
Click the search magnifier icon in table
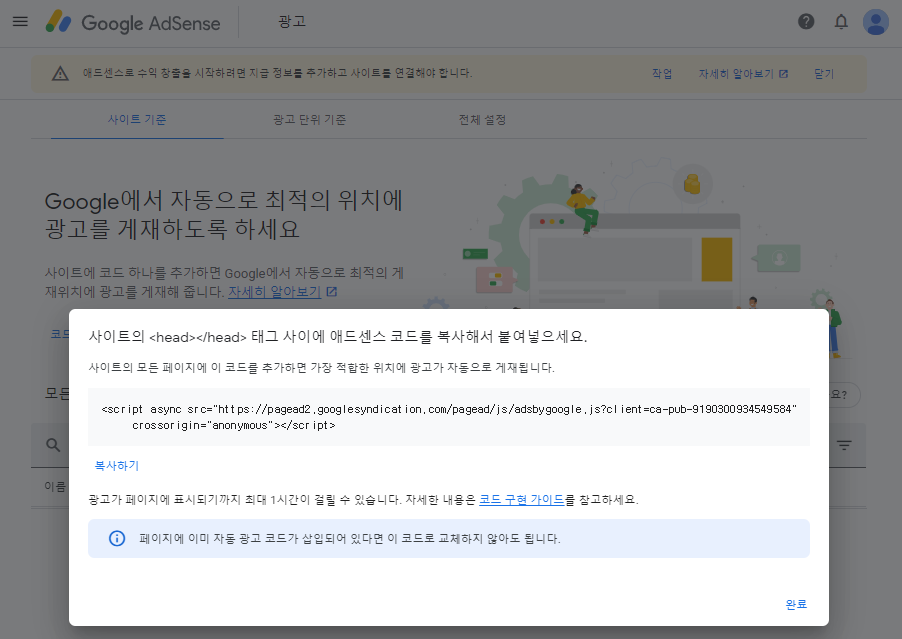click(53, 445)
